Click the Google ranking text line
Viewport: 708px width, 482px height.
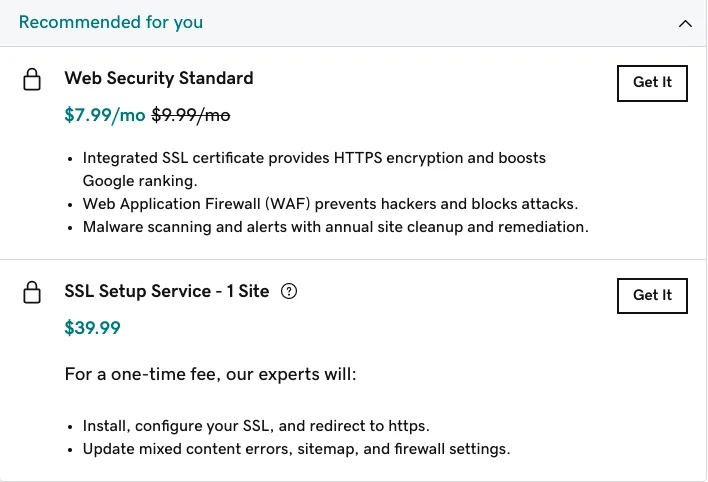(x=140, y=181)
